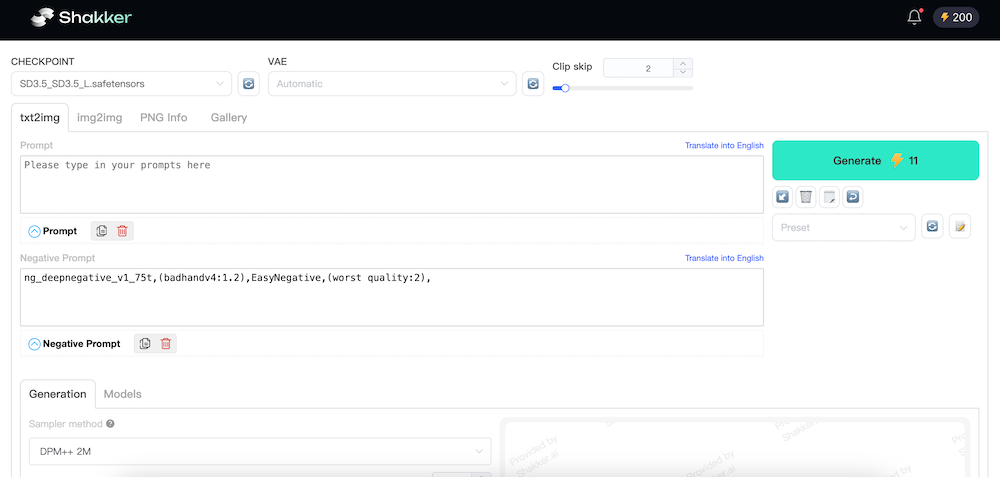
Task: Click Translate into English for Negative Prompt
Action: pyautogui.click(x=724, y=258)
